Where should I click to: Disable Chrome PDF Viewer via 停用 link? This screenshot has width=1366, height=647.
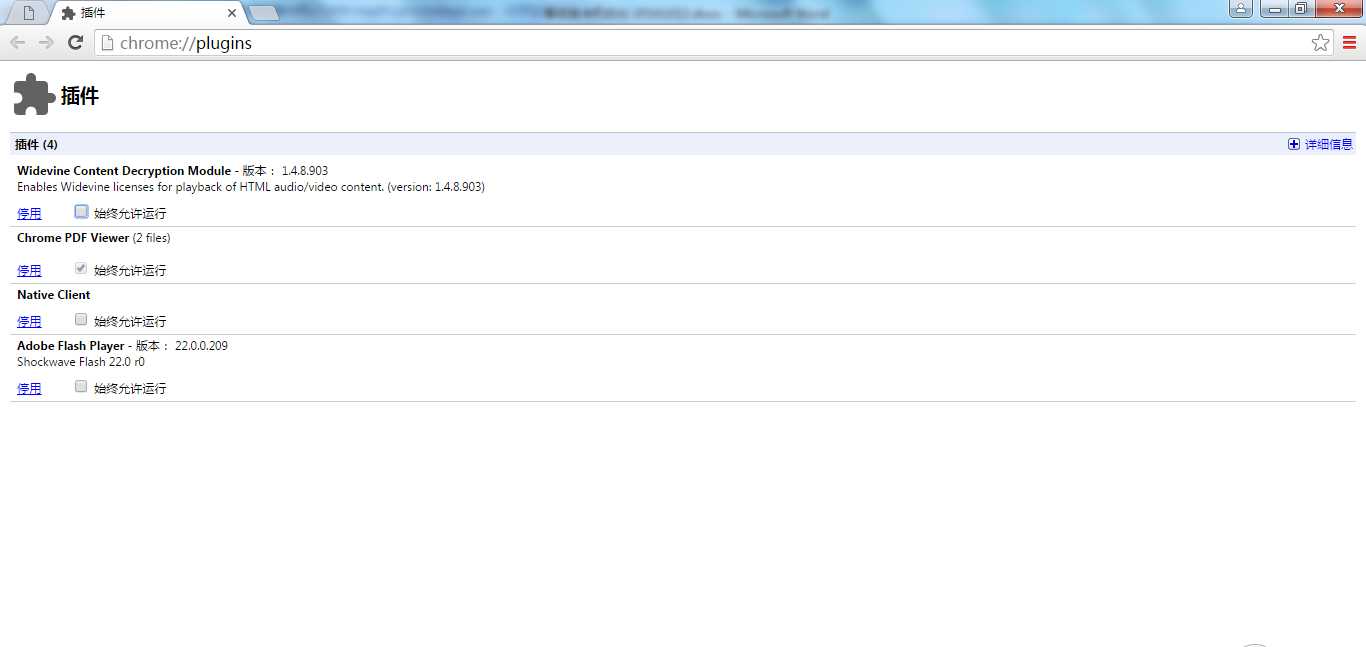pyautogui.click(x=29, y=270)
